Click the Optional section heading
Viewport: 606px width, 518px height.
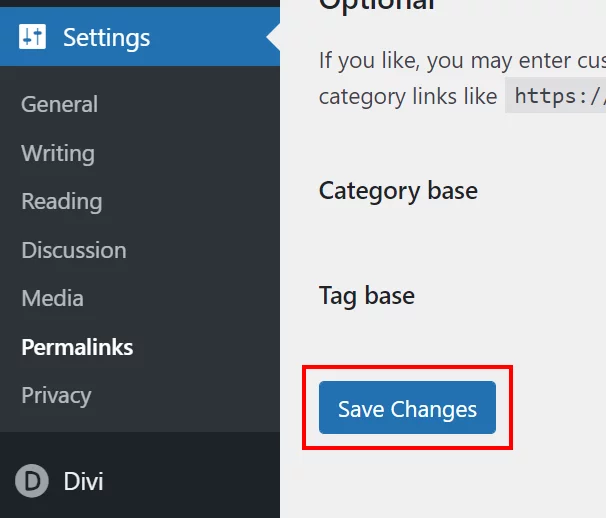(x=377, y=5)
